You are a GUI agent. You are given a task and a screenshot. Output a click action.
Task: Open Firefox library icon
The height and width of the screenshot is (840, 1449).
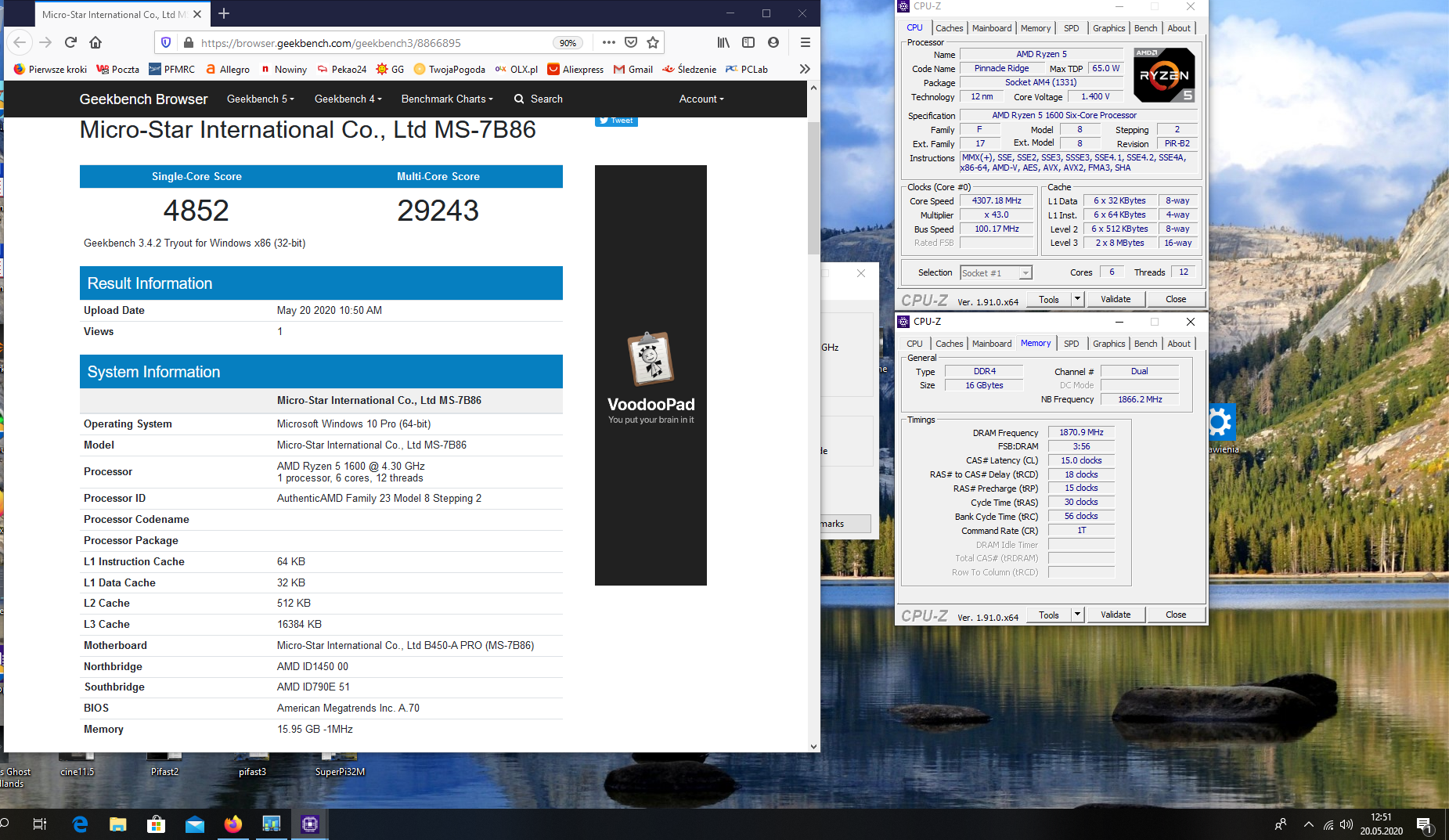click(x=723, y=42)
